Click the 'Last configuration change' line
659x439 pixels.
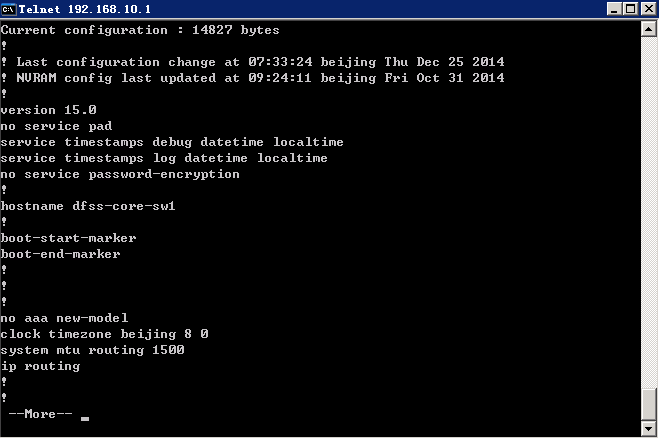pos(253,62)
